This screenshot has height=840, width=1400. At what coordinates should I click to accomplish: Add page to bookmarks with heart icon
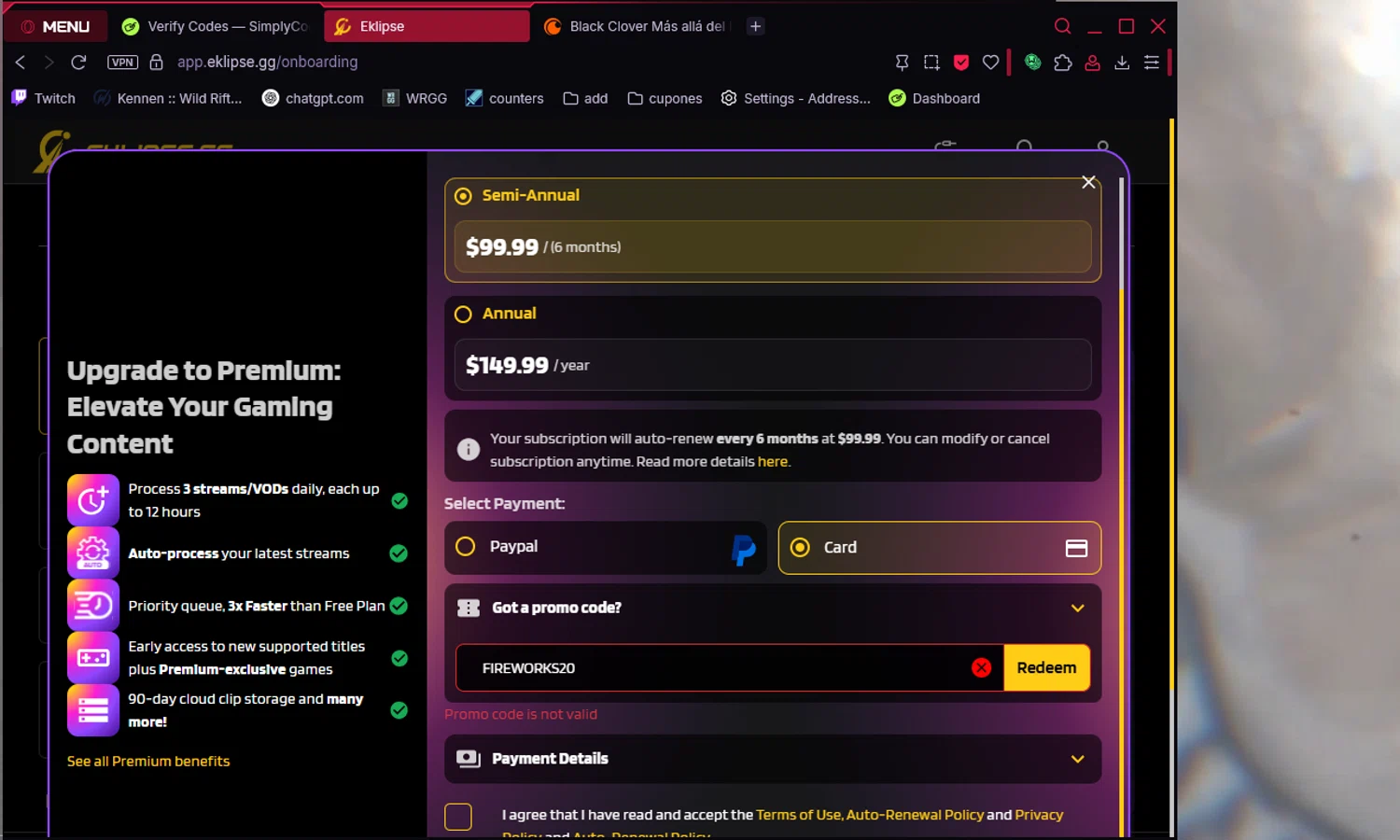pyautogui.click(x=991, y=62)
